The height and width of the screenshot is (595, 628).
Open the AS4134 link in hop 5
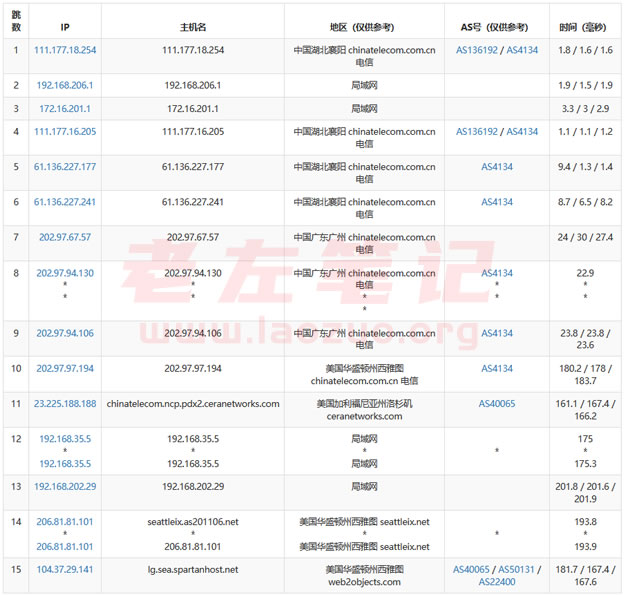[497, 167]
